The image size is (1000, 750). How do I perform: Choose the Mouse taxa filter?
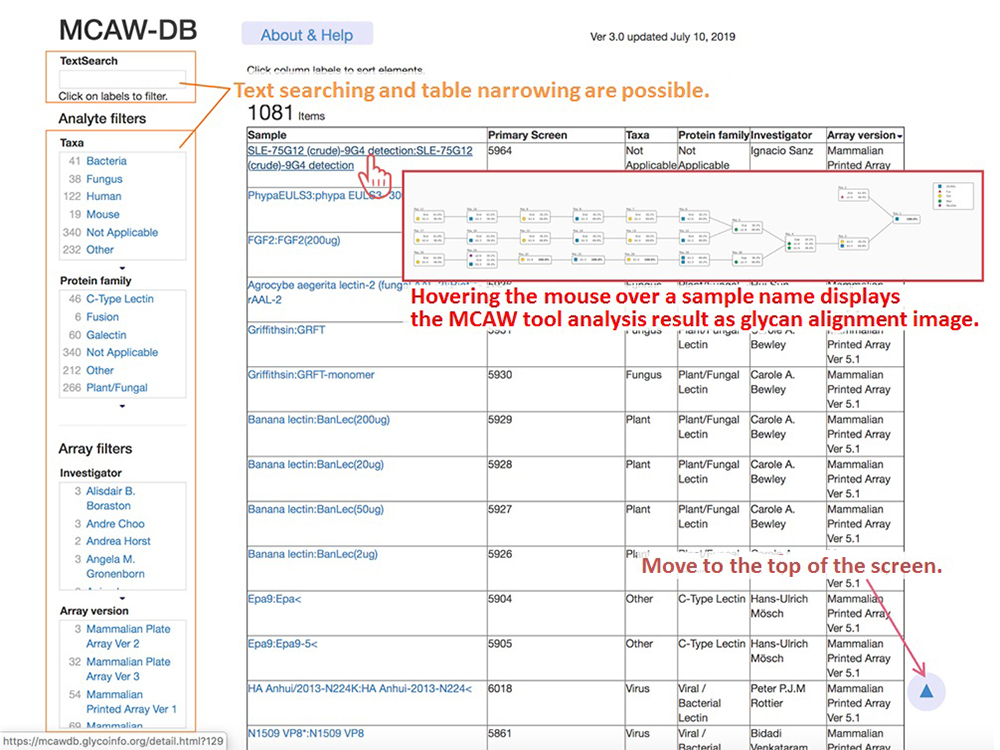tap(103, 214)
